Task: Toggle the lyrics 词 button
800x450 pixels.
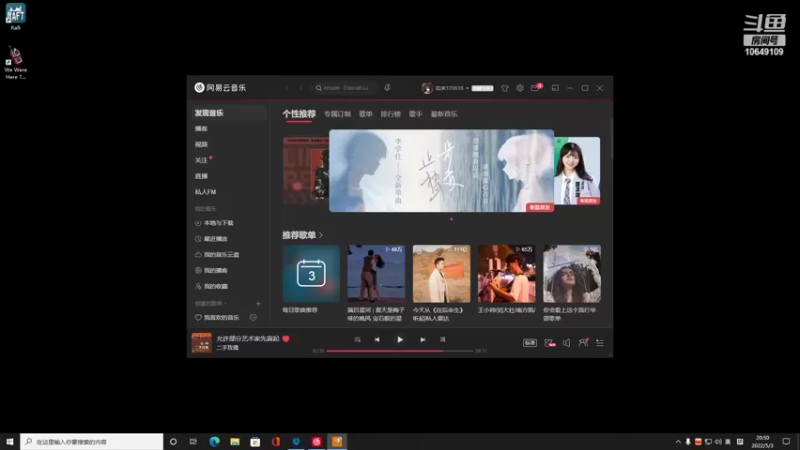Action: 442,339
